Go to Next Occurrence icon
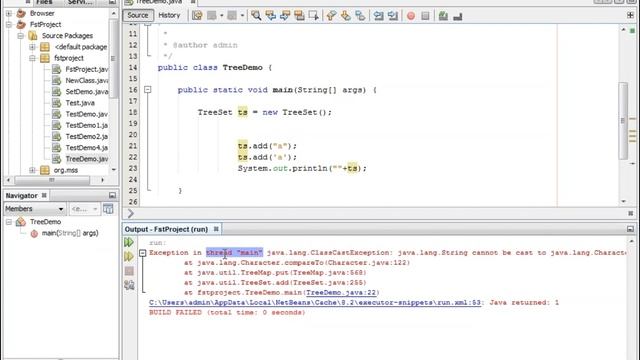The width and height of the screenshot is (640, 360). tap(285, 16)
